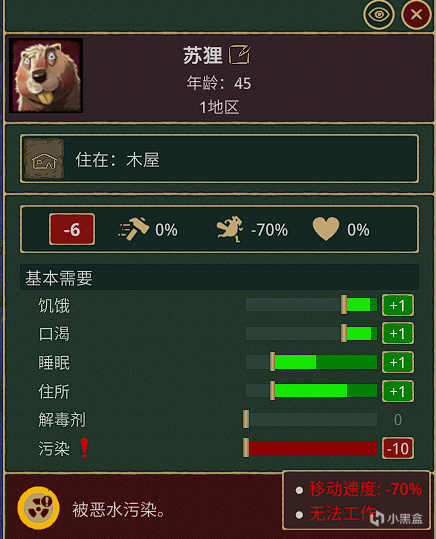Click the 污染 -10 red badge
The image size is (436, 539).
point(398,449)
